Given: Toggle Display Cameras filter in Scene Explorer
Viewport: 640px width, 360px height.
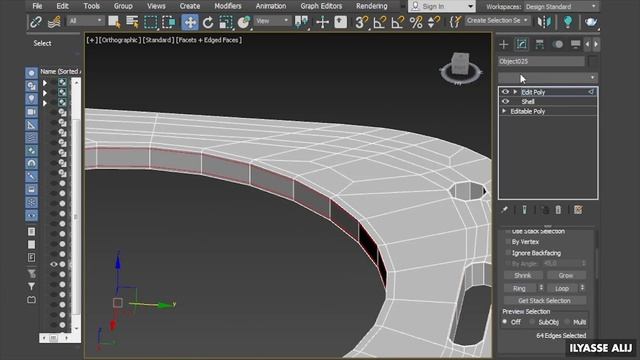Looking at the screenshot, I should click(x=31, y=112).
